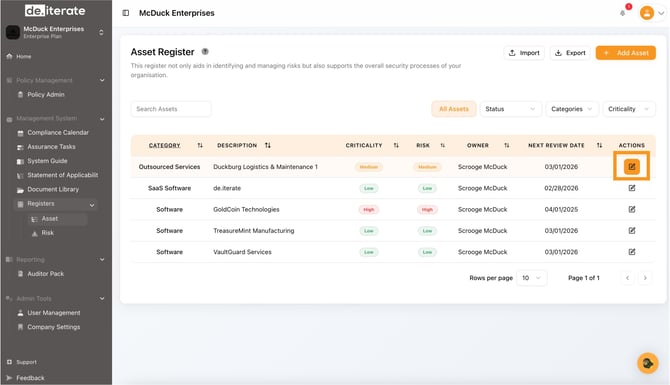
Task: Open the Criticality filter dropdown
Action: [629, 109]
